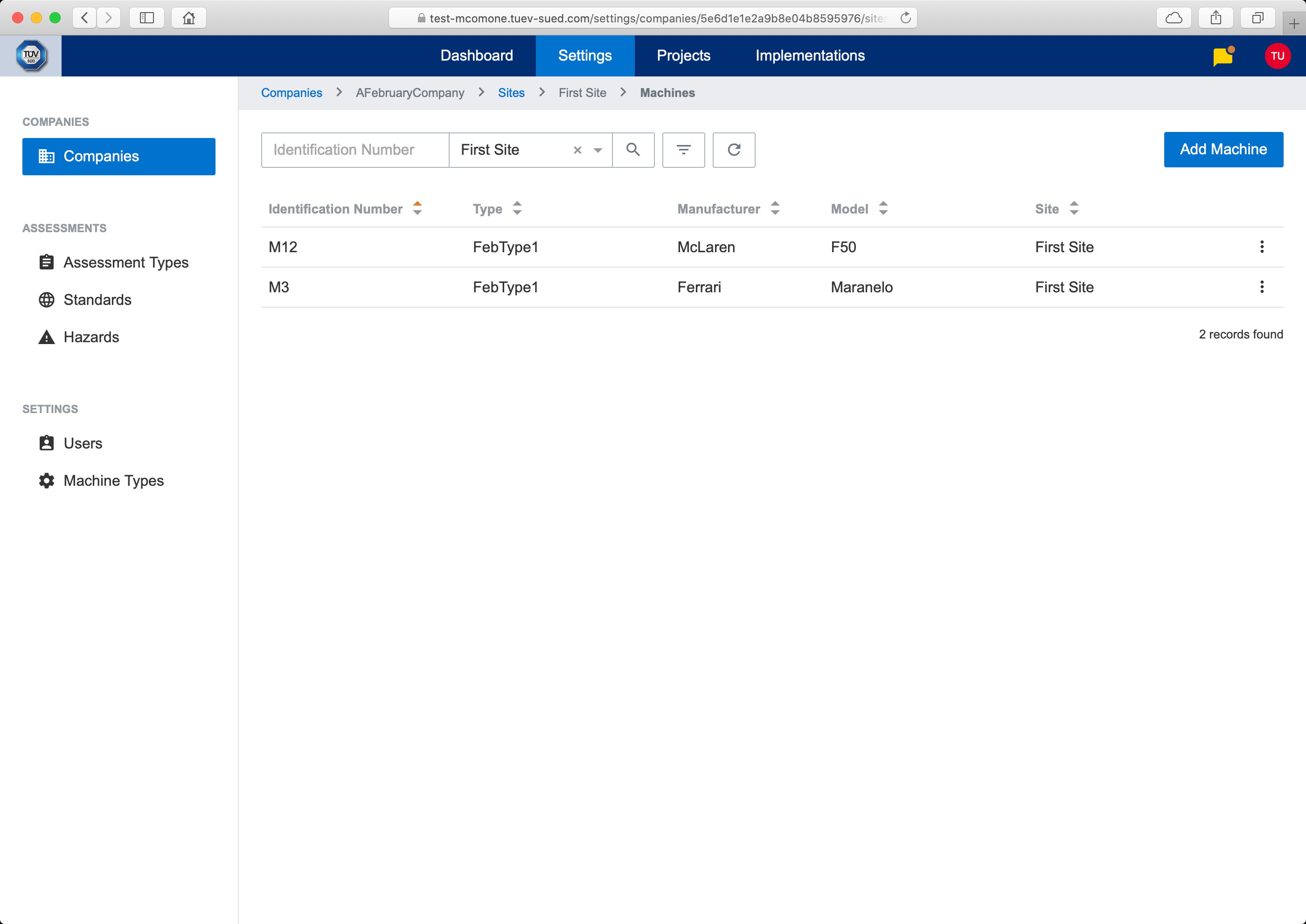Follow the Sites breadcrumb link

coord(511,93)
